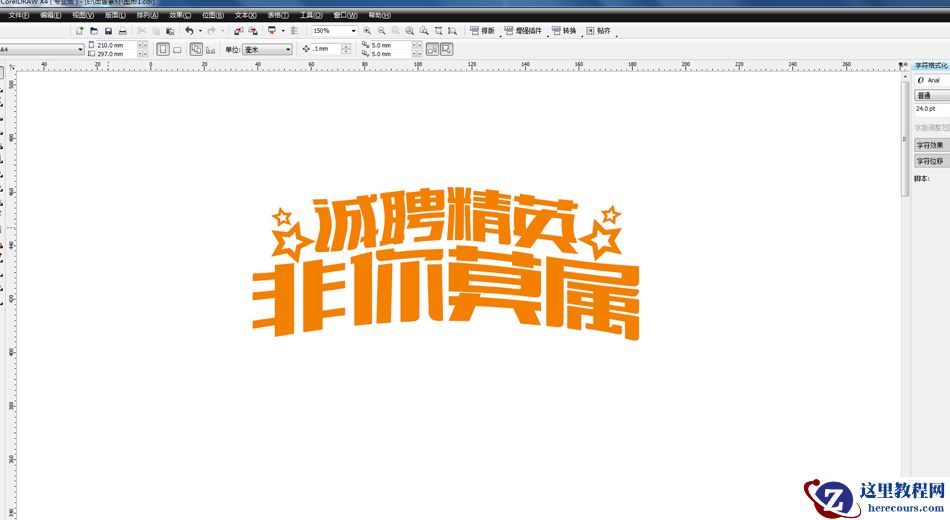Open the 单位 units dropdown (毫米)

[x=267, y=50]
